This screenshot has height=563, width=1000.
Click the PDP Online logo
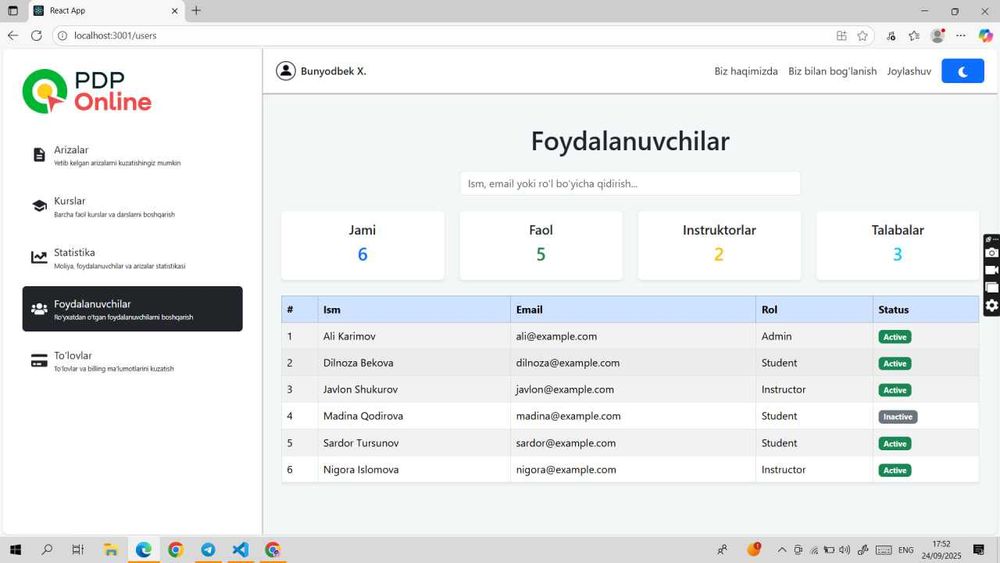[87, 91]
